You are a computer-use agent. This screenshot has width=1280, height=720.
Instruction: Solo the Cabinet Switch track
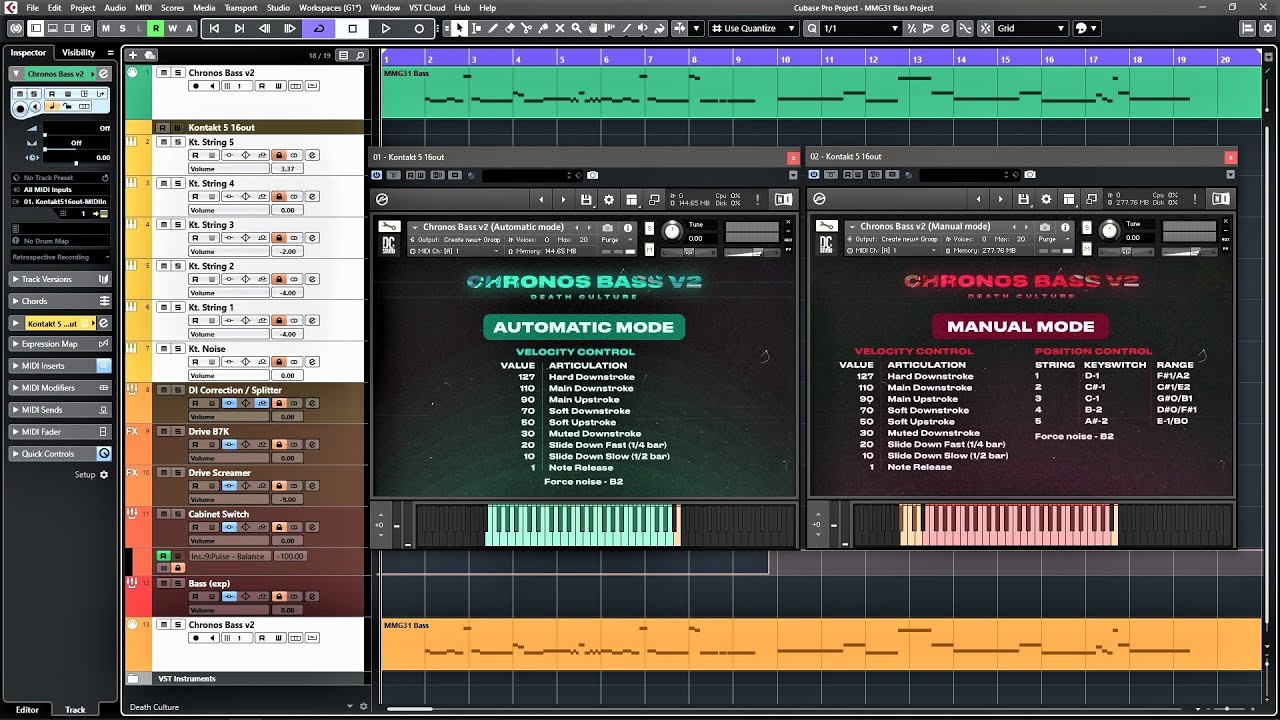178,514
